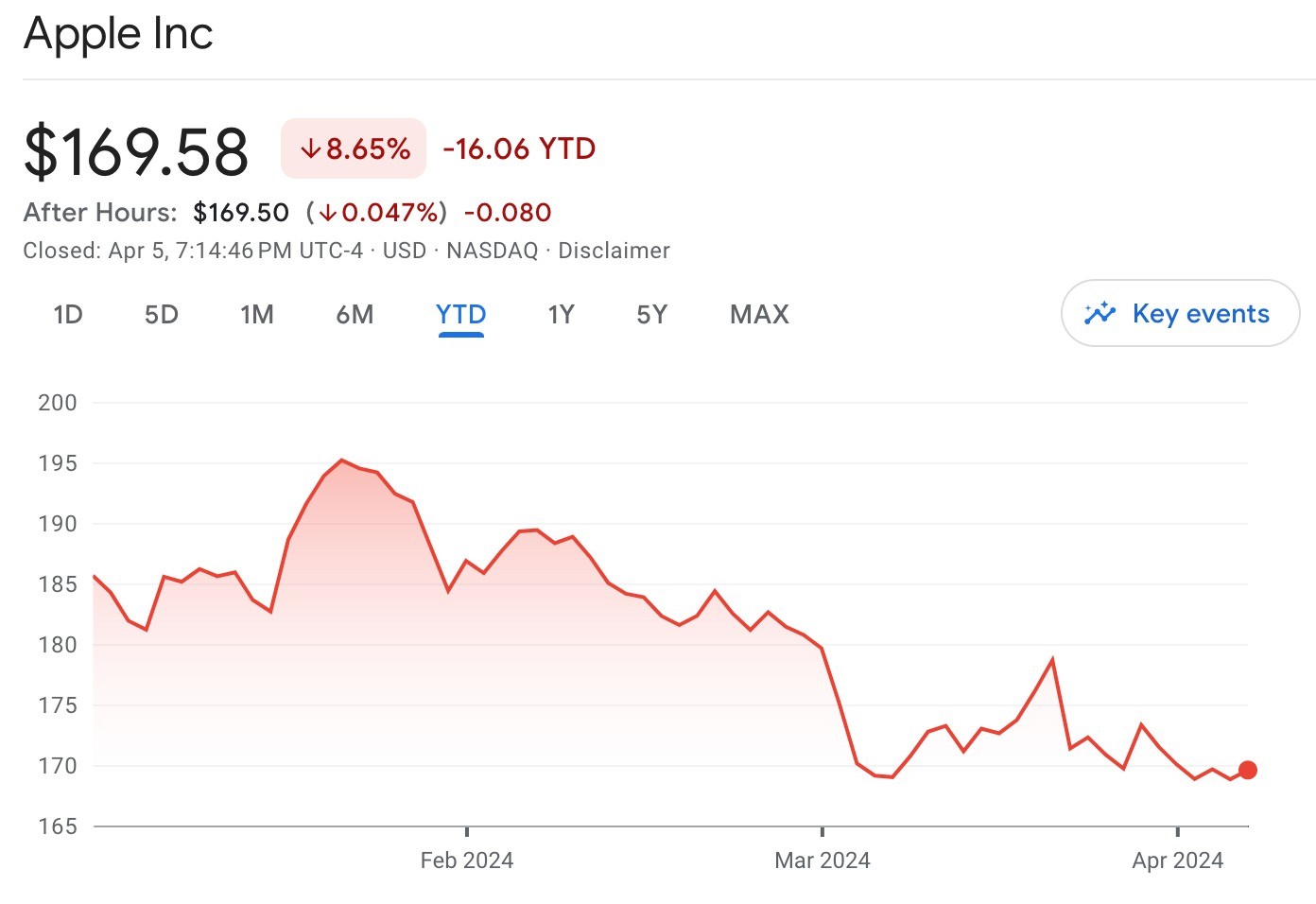The width and height of the screenshot is (1316, 904).
Task: Open the Disclaimer link
Action: pyautogui.click(x=614, y=251)
